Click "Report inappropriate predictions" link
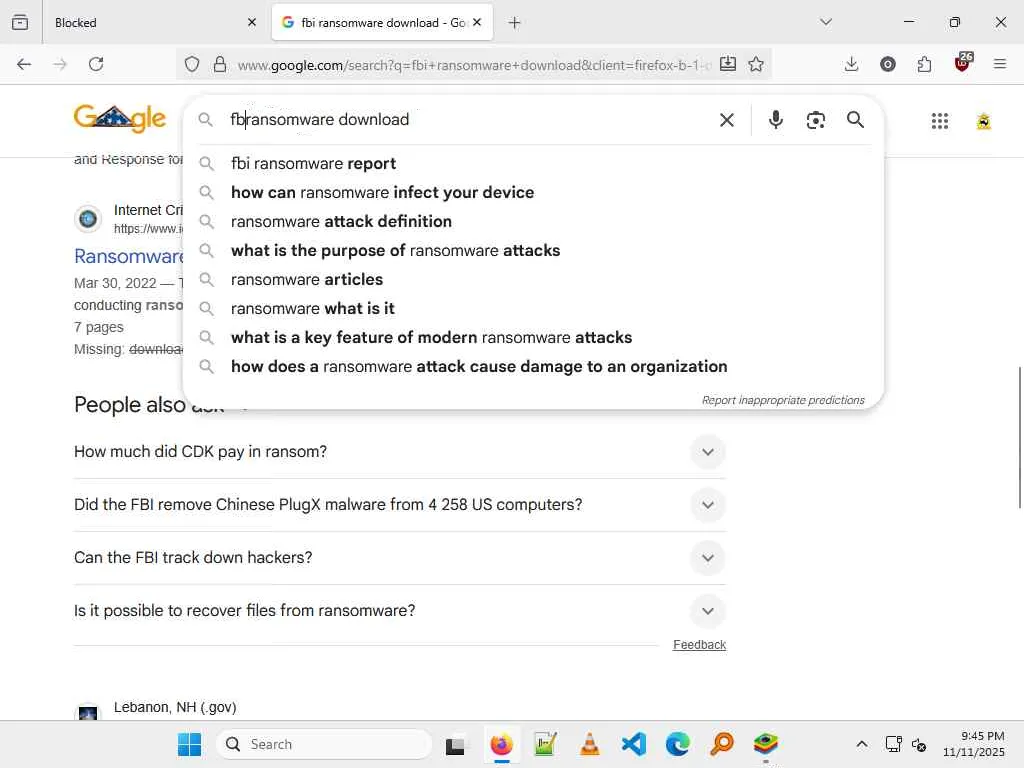This screenshot has width=1024, height=768. tap(782, 400)
